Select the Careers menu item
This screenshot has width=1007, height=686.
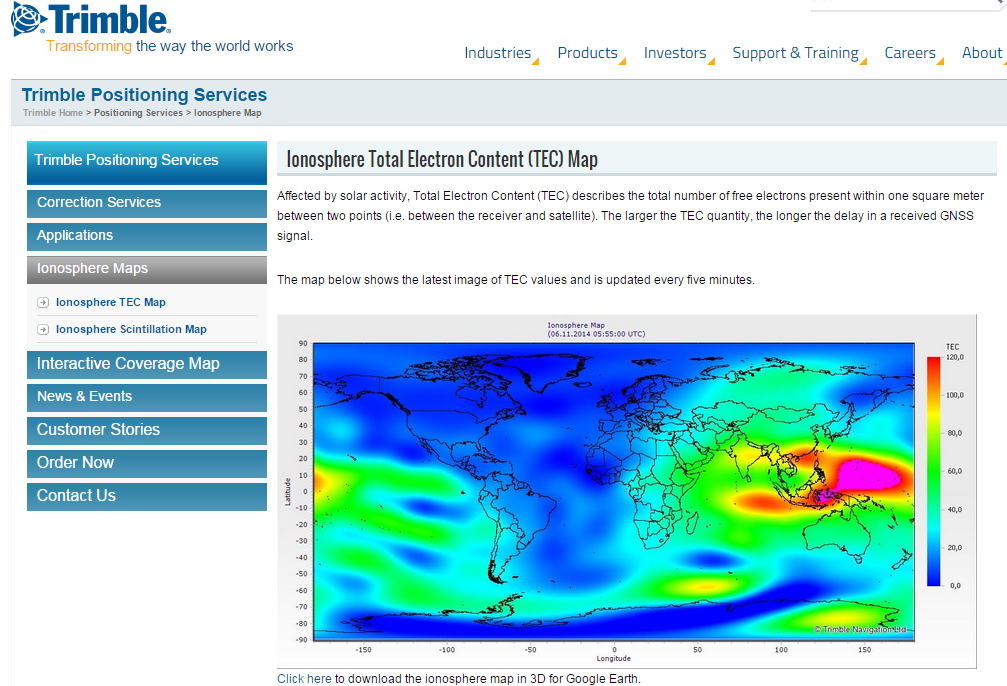click(x=909, y=52)
